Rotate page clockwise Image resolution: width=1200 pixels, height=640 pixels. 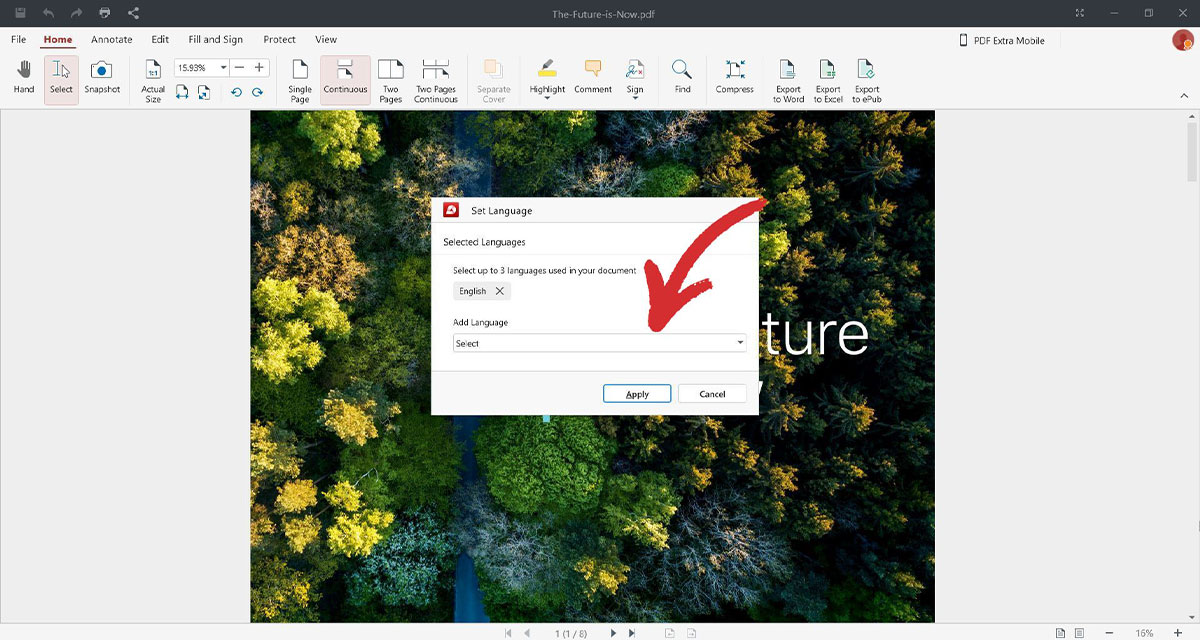point(257,92)
